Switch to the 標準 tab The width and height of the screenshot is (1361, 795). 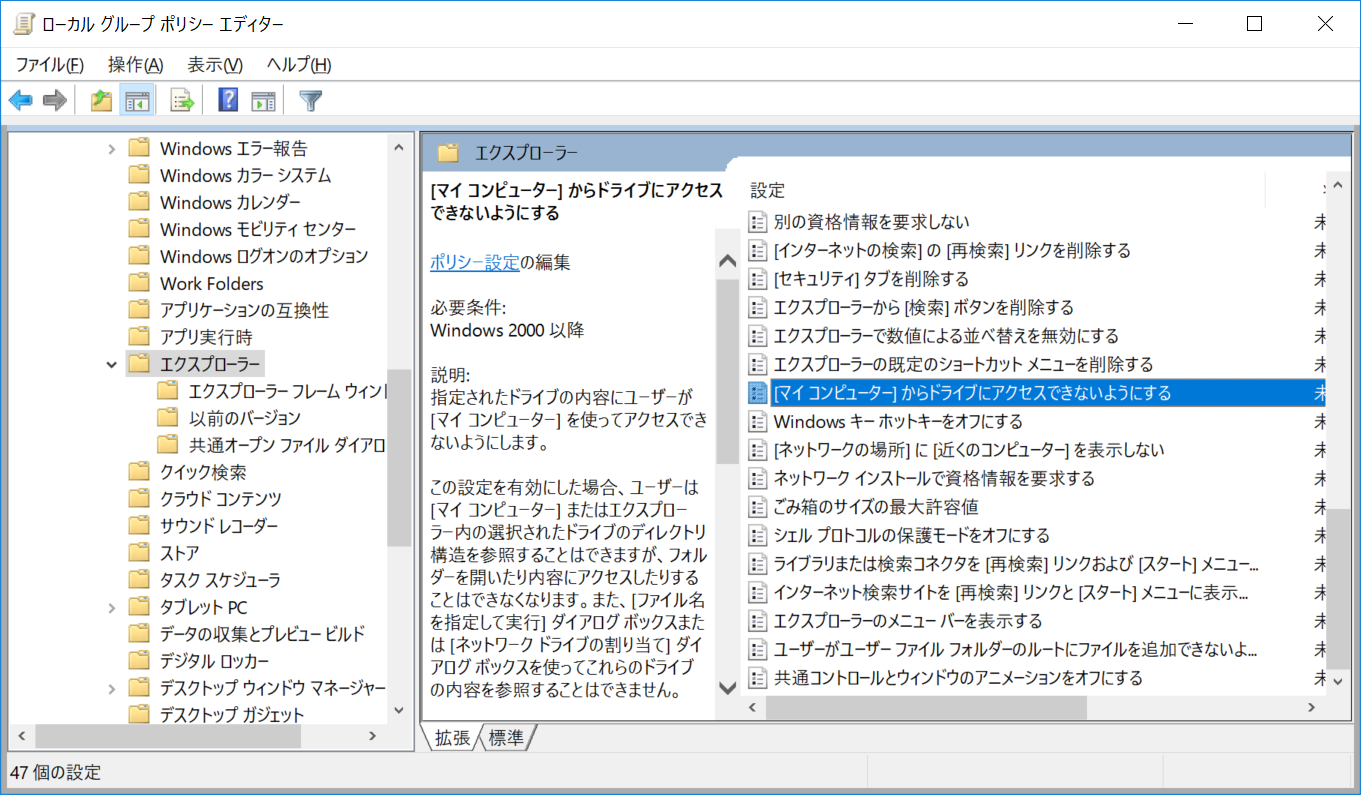[x=506, y=738]
